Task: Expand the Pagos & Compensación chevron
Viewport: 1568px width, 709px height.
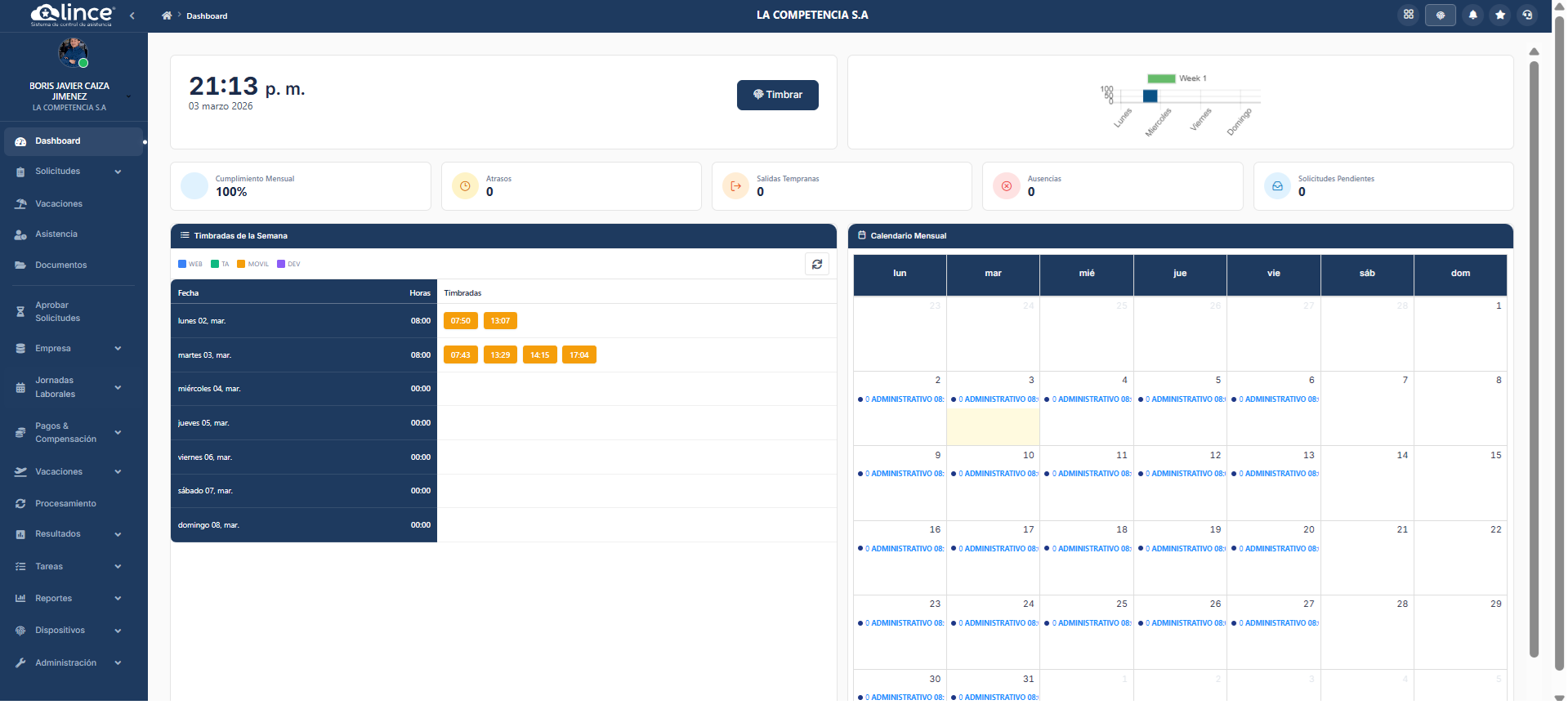Action: coord(118,433)
